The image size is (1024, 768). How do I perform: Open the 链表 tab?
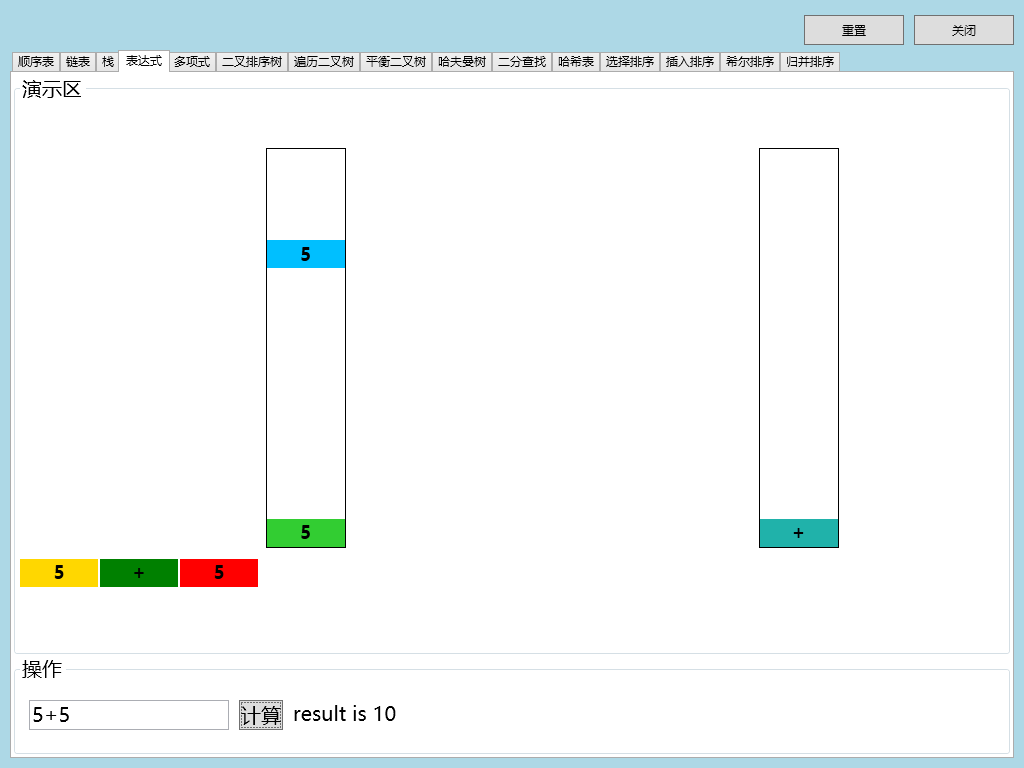click(x=78, y=62)
